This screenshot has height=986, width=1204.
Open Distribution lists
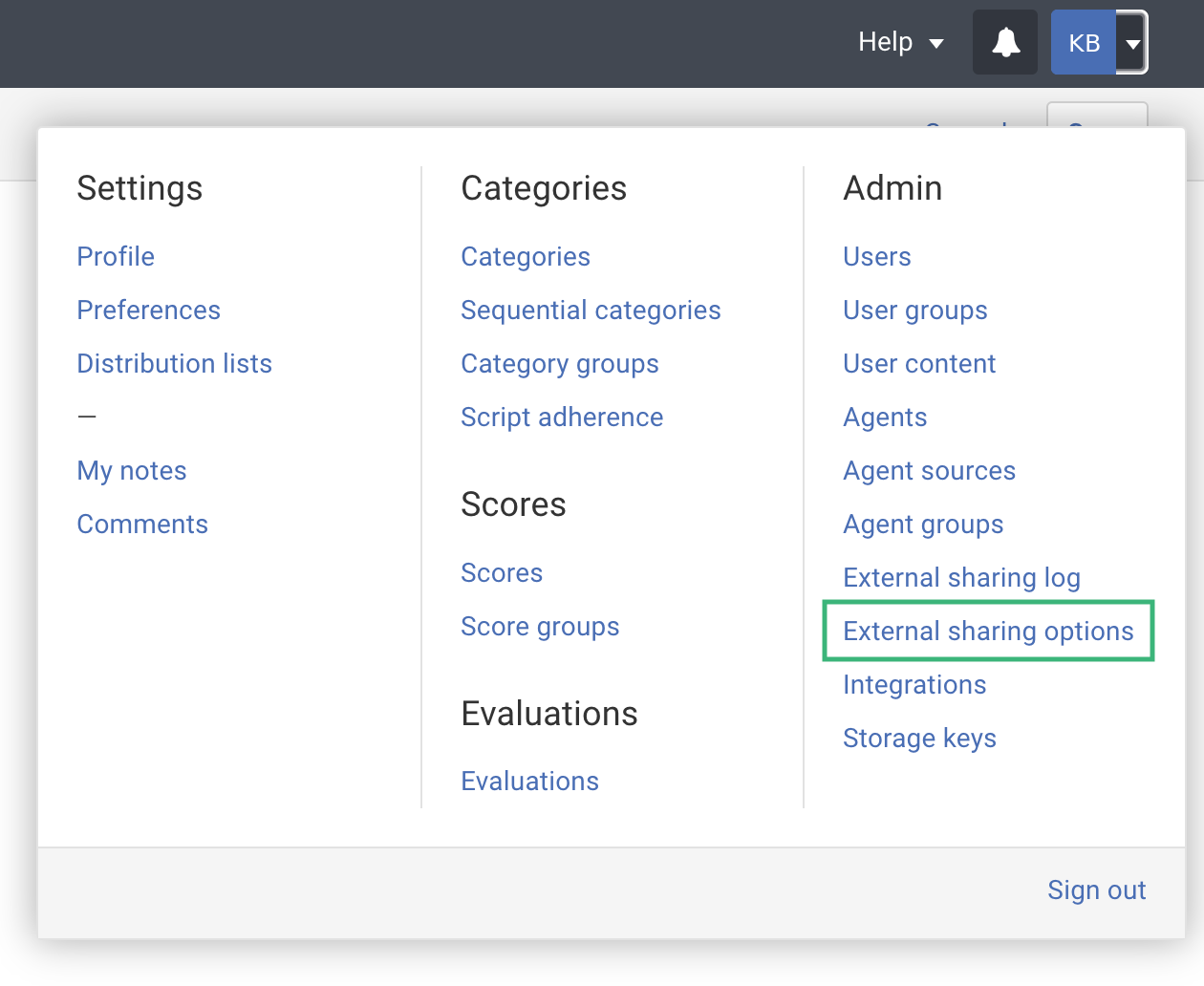click(x=174, y=364)
